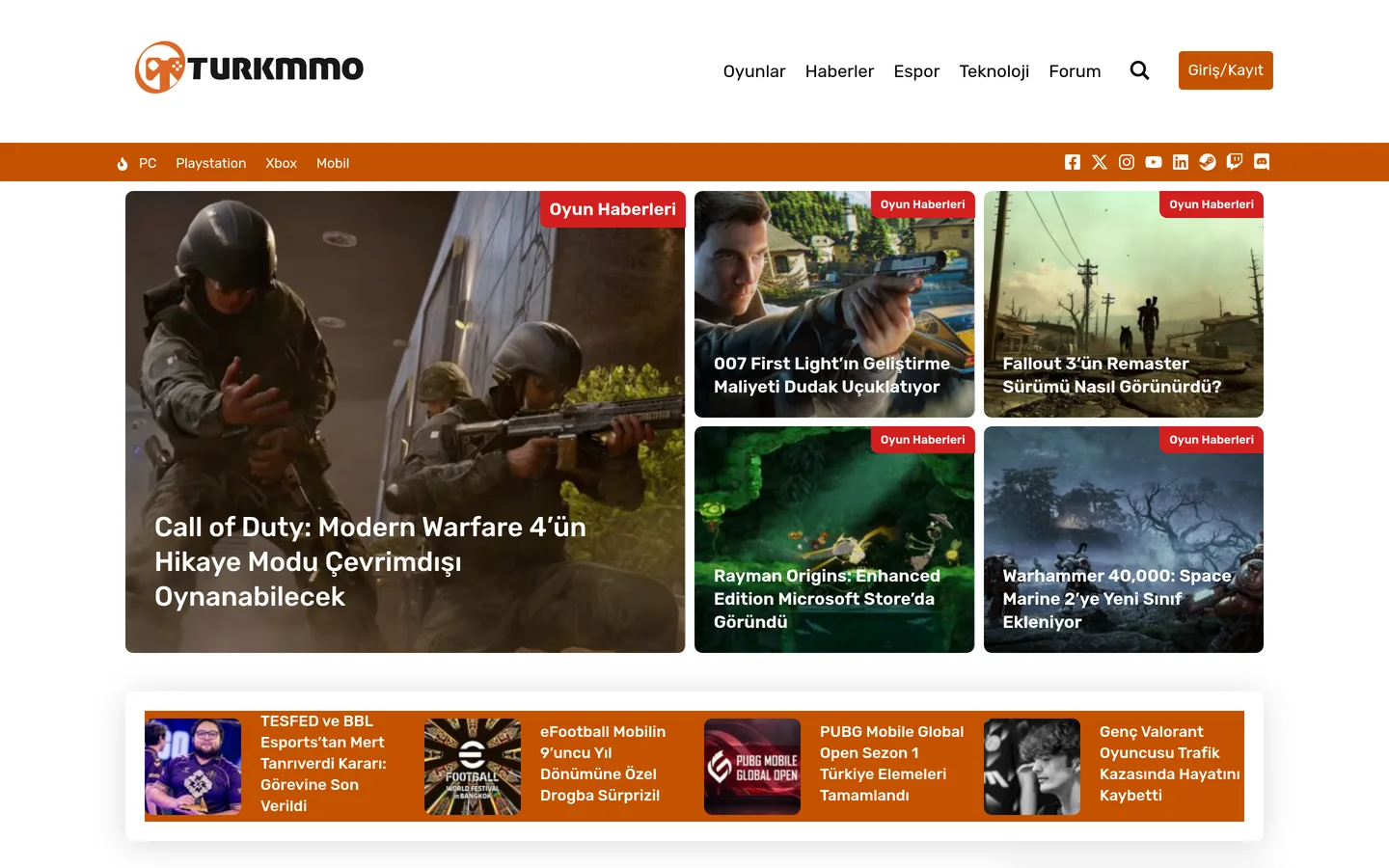Screen dimensions: 1389x868
Task: Open the Forum menu item
Action: click(x=1075, y=71)
